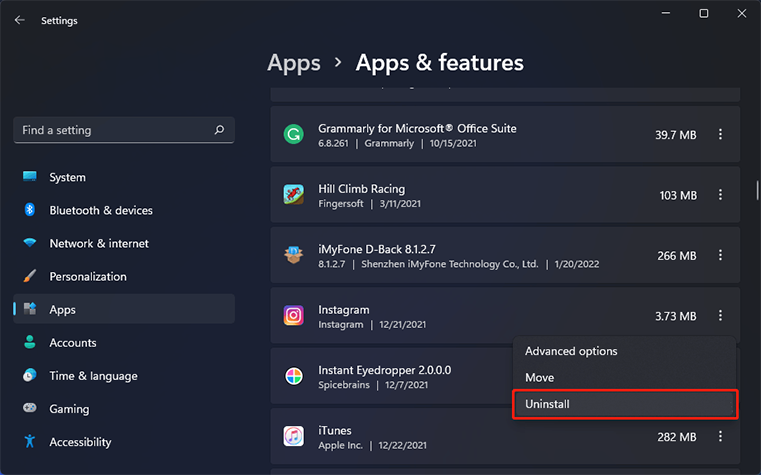Choose Move from the context menu
The height and width of the screenshot is (475, 761).
624,377
